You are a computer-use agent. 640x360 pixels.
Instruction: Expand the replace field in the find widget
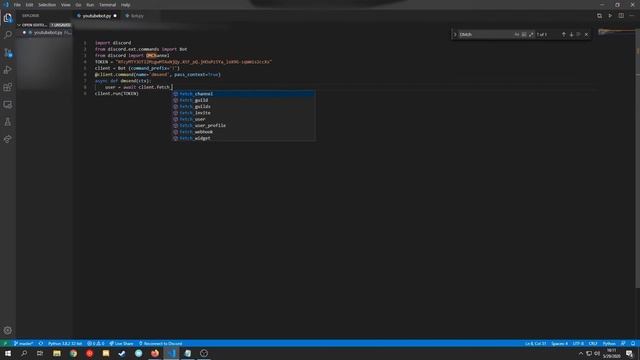pyautogui.click(x=455, y=35)
